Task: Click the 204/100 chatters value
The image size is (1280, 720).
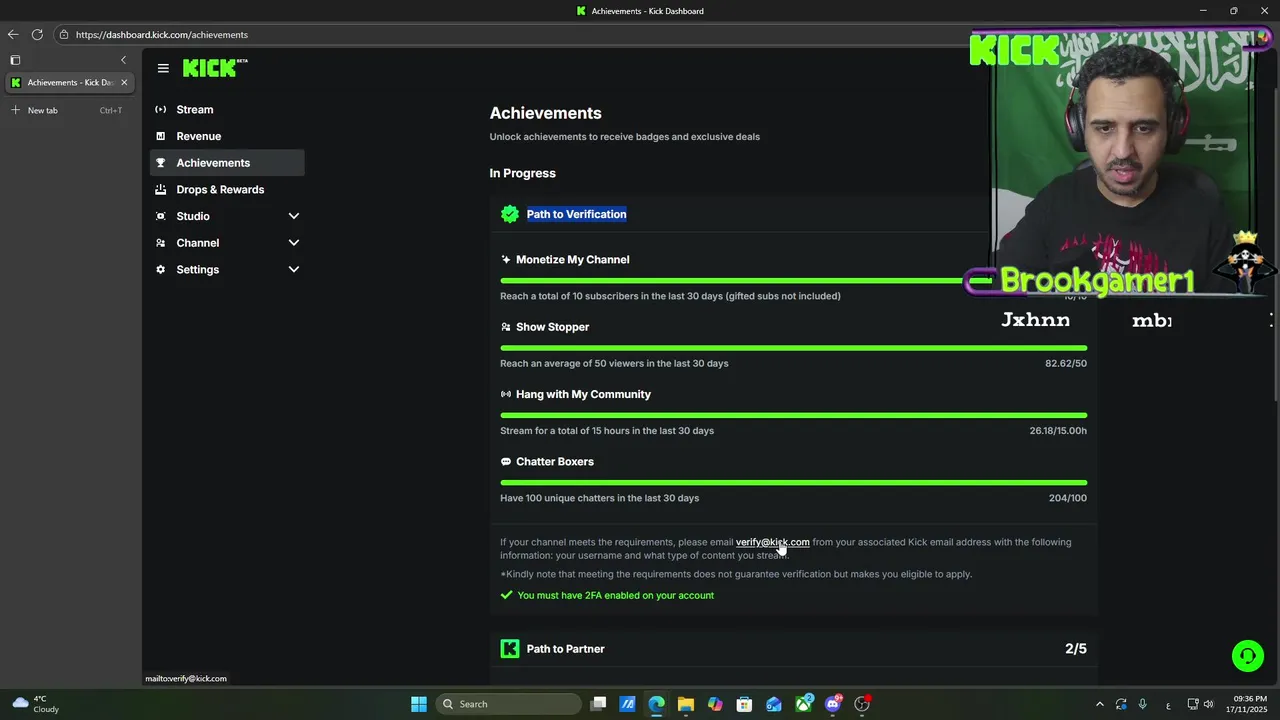Action: (1068, 498)
